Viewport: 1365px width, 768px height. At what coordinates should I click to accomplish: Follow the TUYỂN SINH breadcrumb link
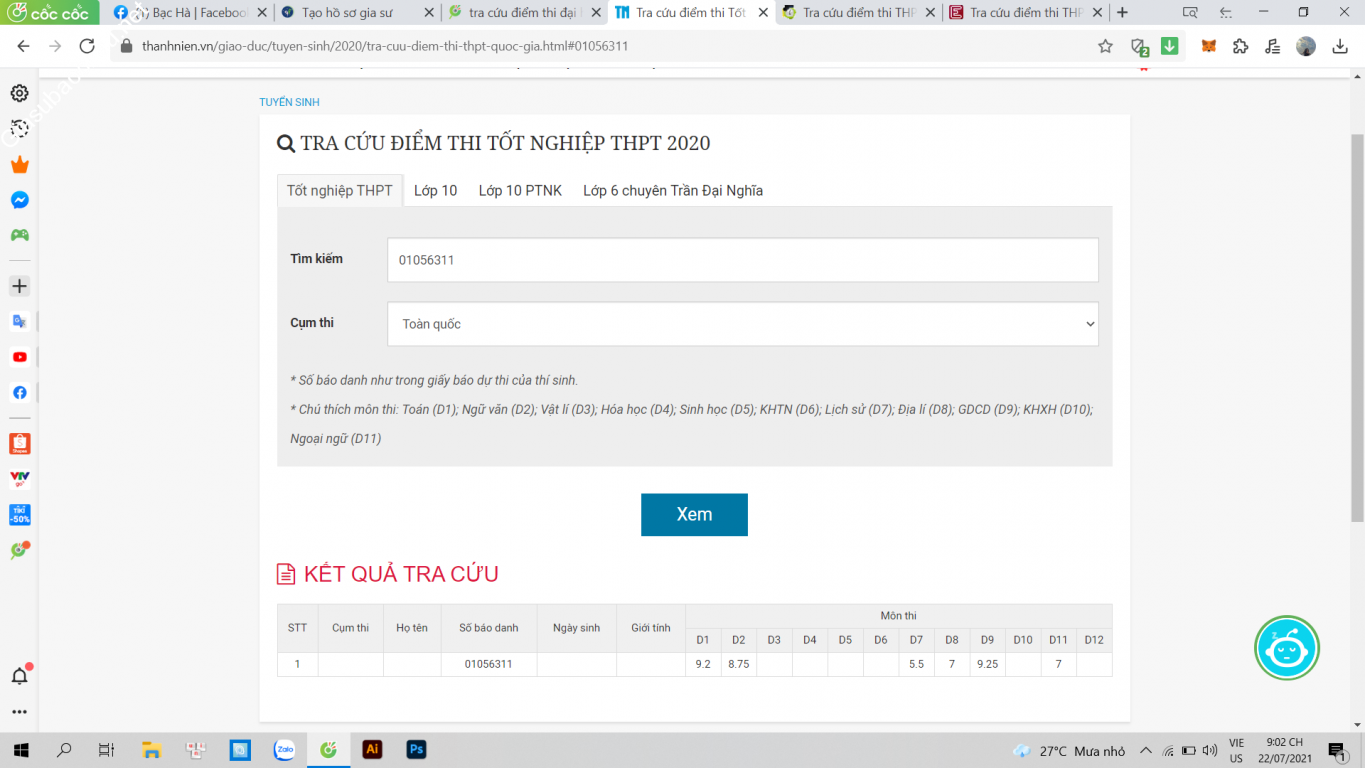pyautogui.click(x=289, y=102)
